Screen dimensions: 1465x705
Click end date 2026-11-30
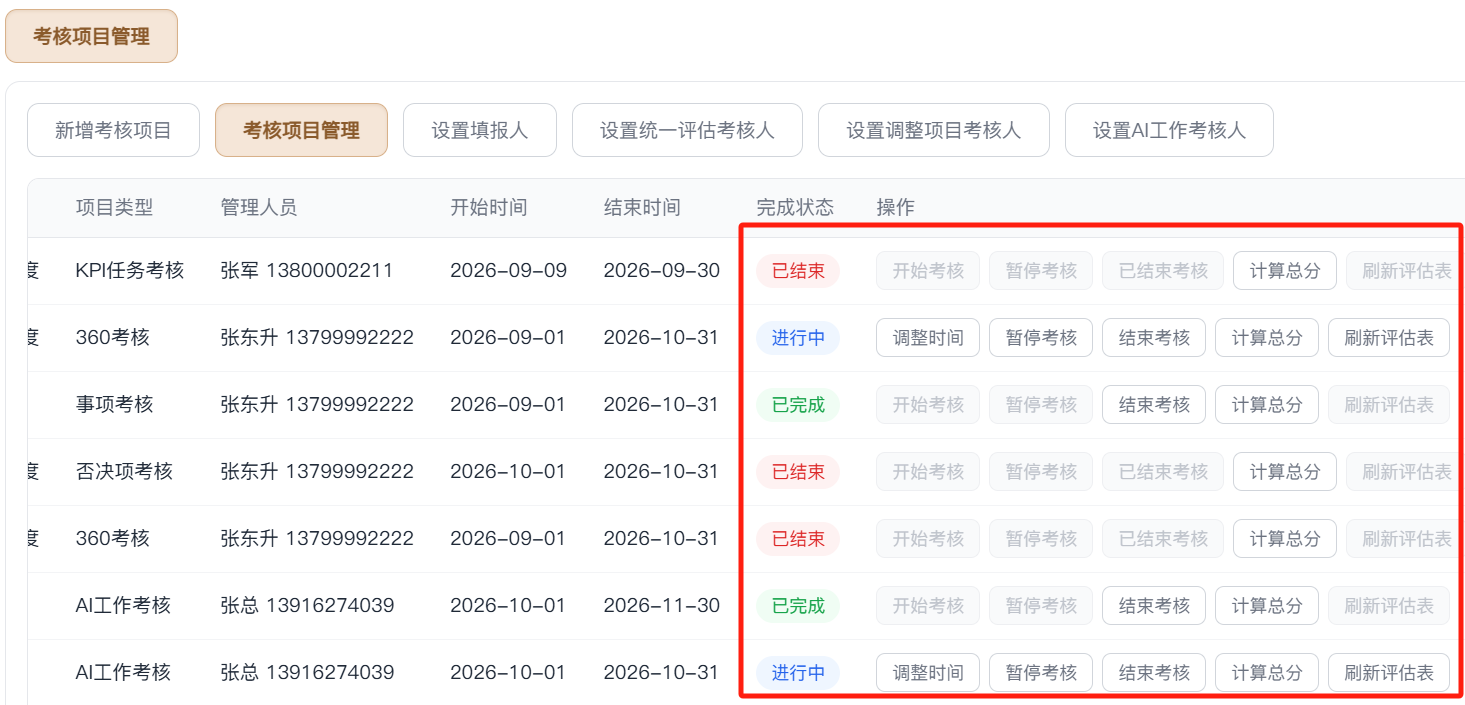pyautogui.click(x=661, y=605)
